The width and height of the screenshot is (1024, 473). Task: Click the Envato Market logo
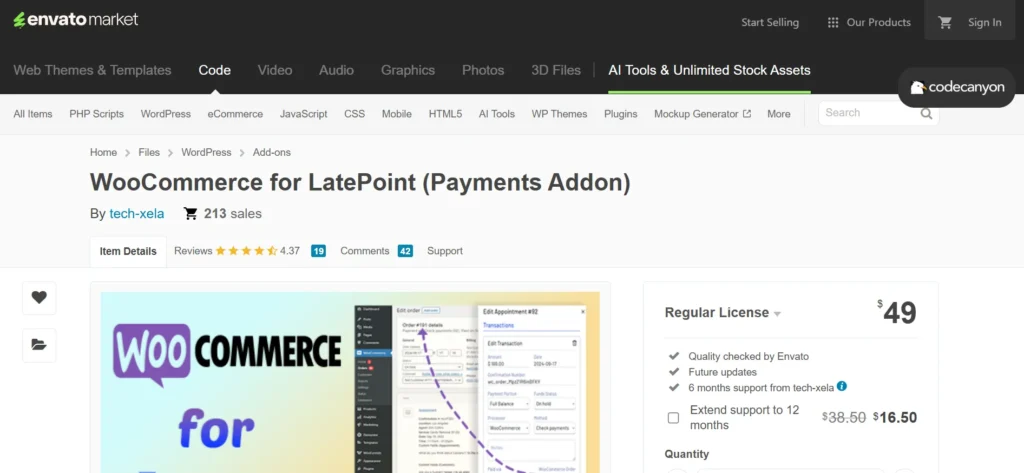(76, 20)
